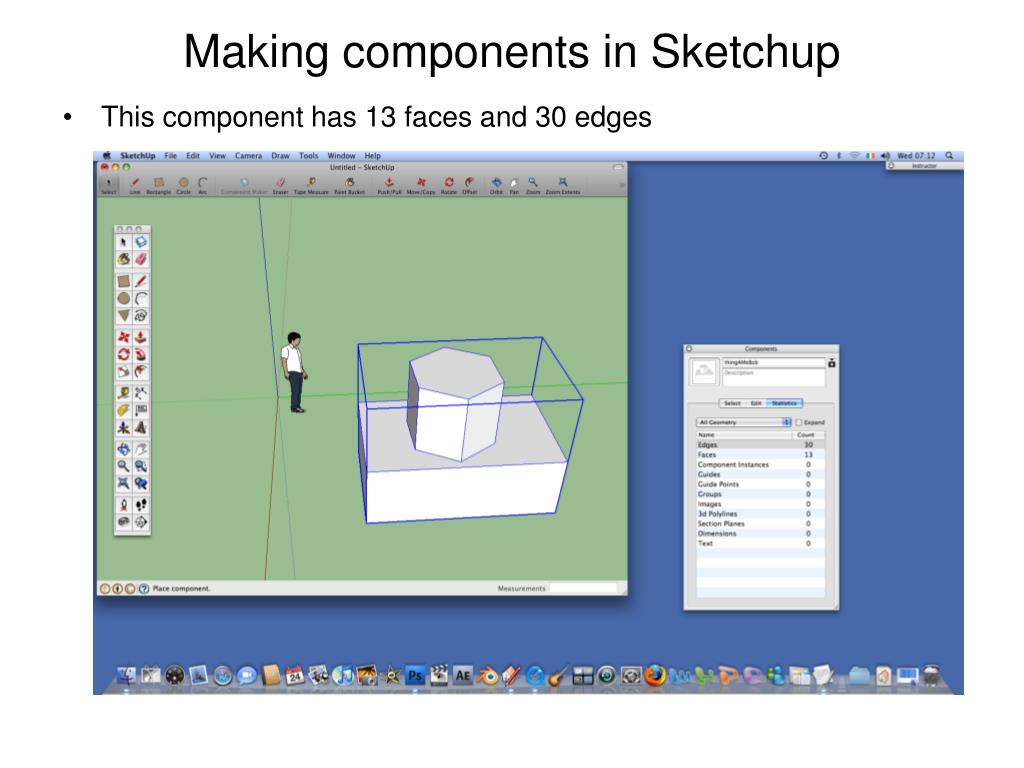Toggle the Expand checkbox
Viewport: 1024px width, 768px height.
coord(799,423)
